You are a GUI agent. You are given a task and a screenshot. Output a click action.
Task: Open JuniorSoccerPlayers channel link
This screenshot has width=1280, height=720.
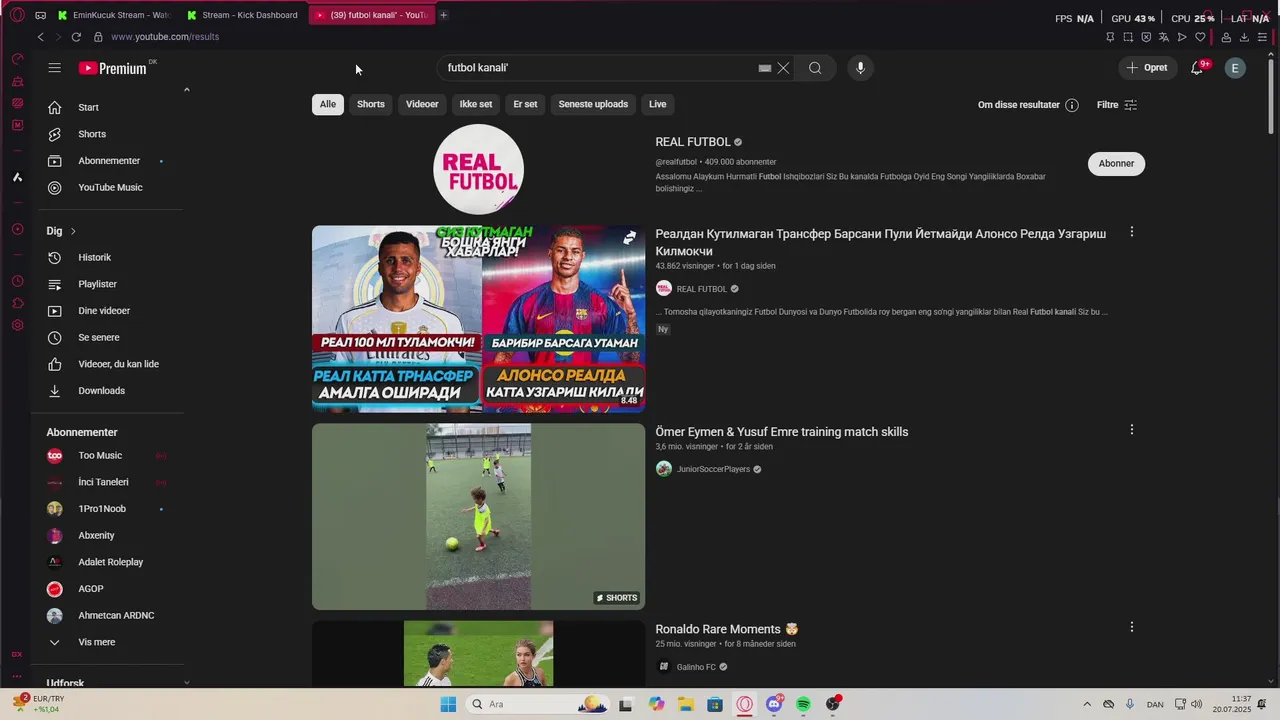click(713, 469)
